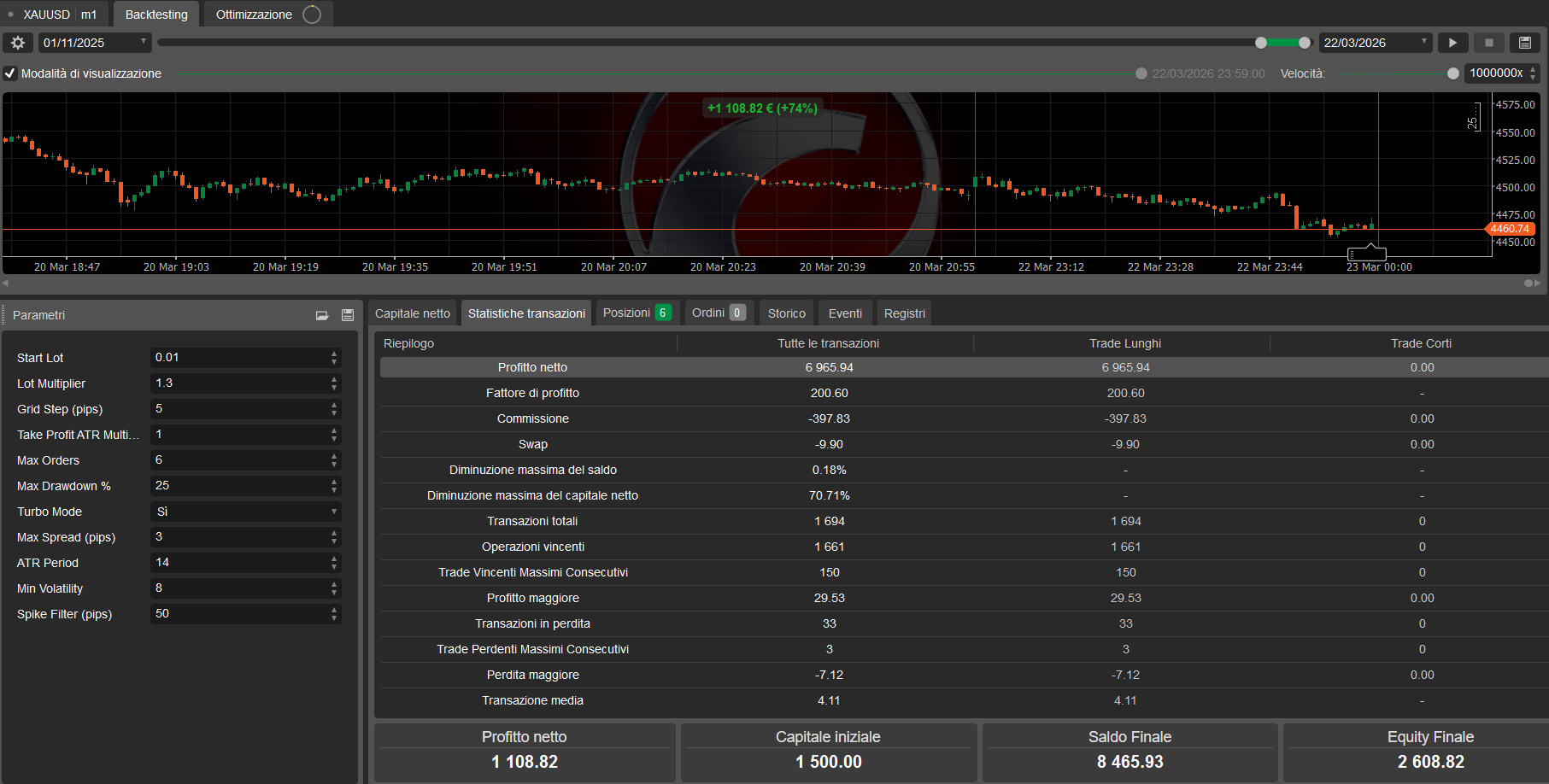The image size is (1549, 784).
Task: Click the stop backtest button
Action: pyautogui.click(x=1489, y=43)
